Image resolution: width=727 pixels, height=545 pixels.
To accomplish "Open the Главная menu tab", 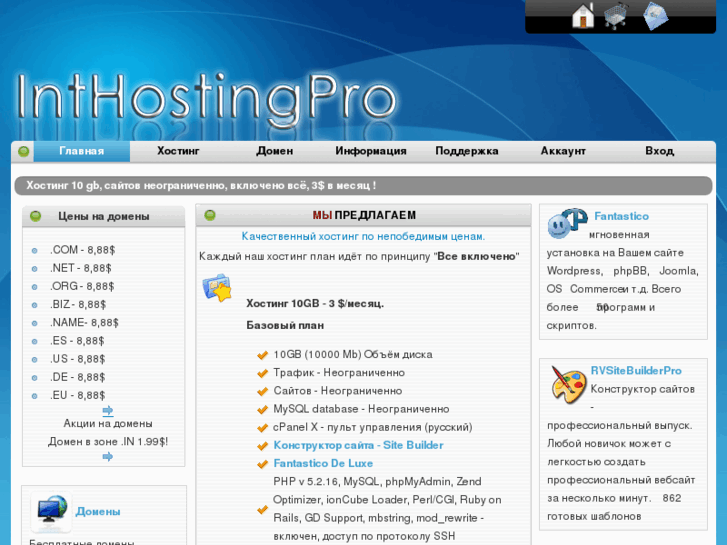I will tap(82, 151).
